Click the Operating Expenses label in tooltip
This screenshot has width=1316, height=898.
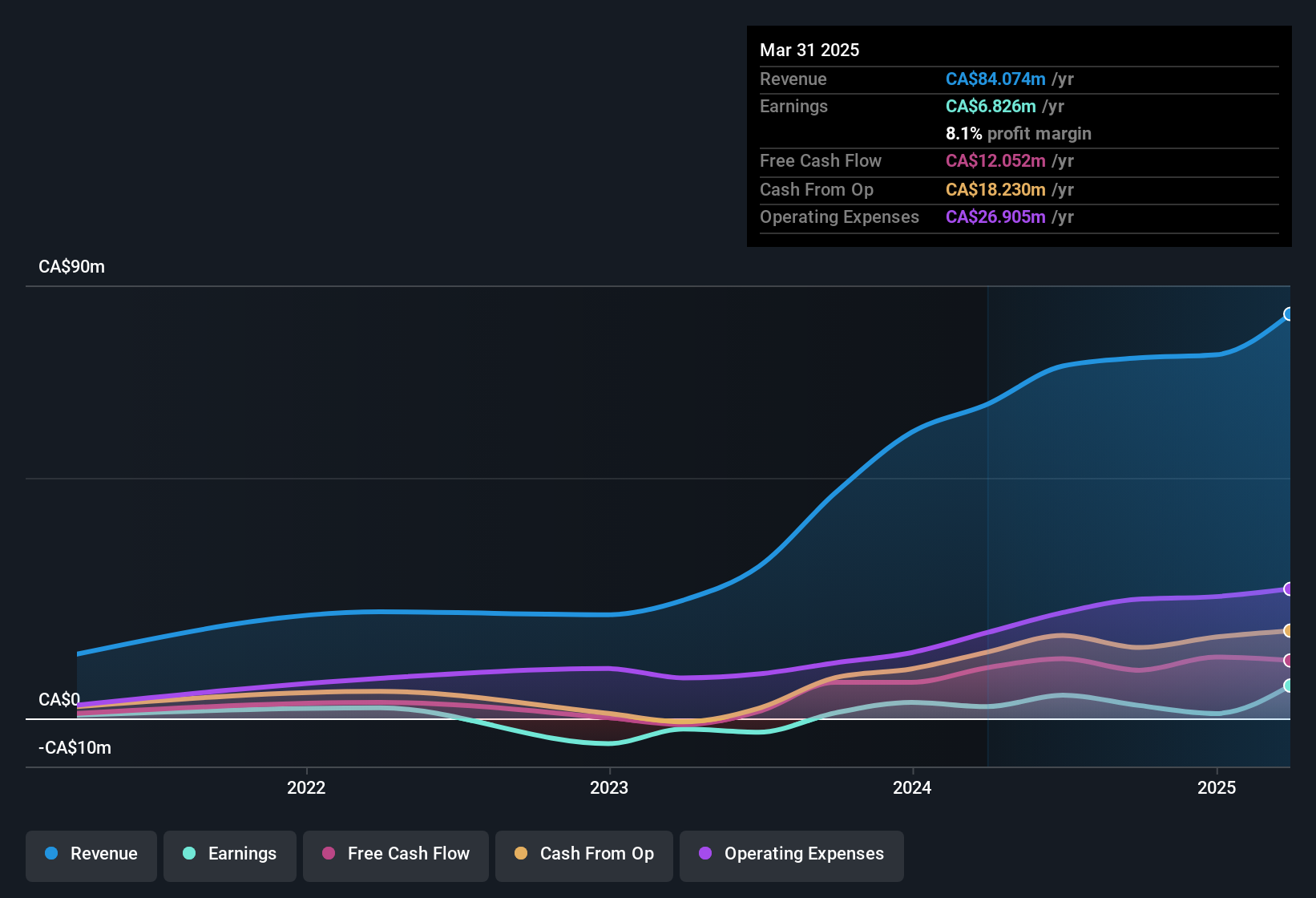click(839, 216)
